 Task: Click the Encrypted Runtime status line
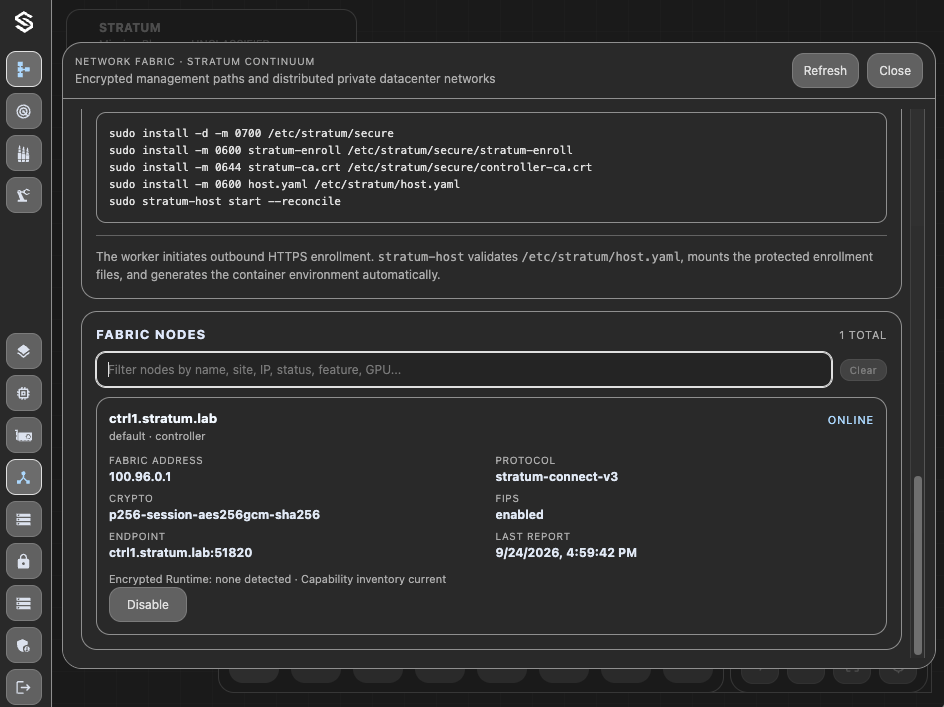278,579
